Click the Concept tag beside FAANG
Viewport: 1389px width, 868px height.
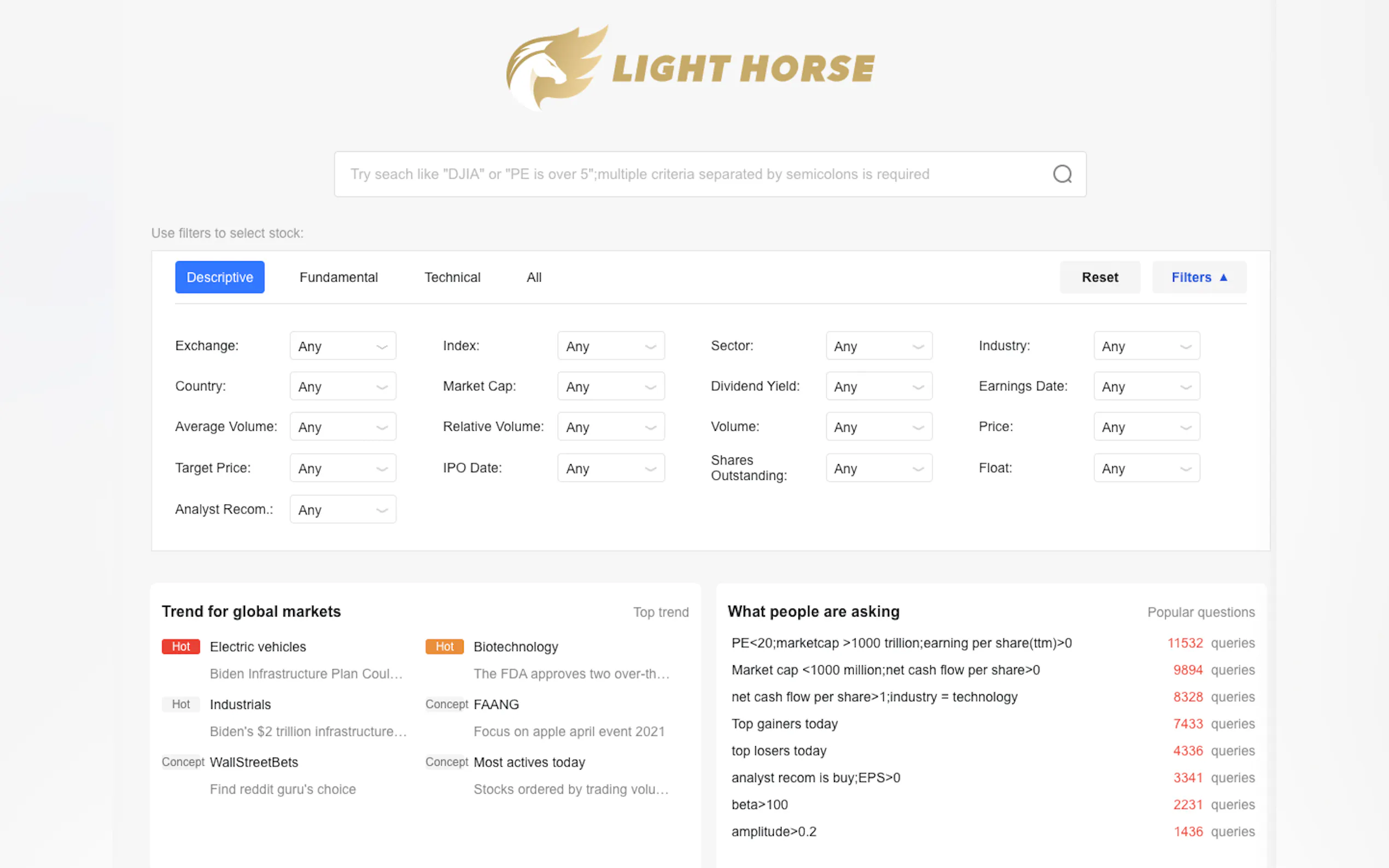tap(446, 705)
